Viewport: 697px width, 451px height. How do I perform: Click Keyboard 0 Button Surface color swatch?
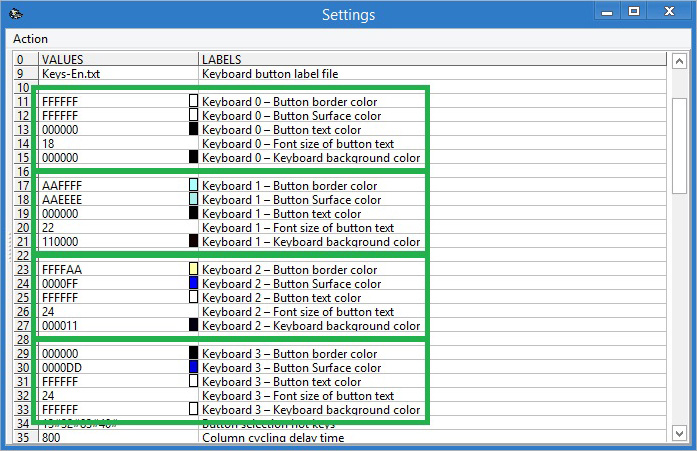click(193, 115)
